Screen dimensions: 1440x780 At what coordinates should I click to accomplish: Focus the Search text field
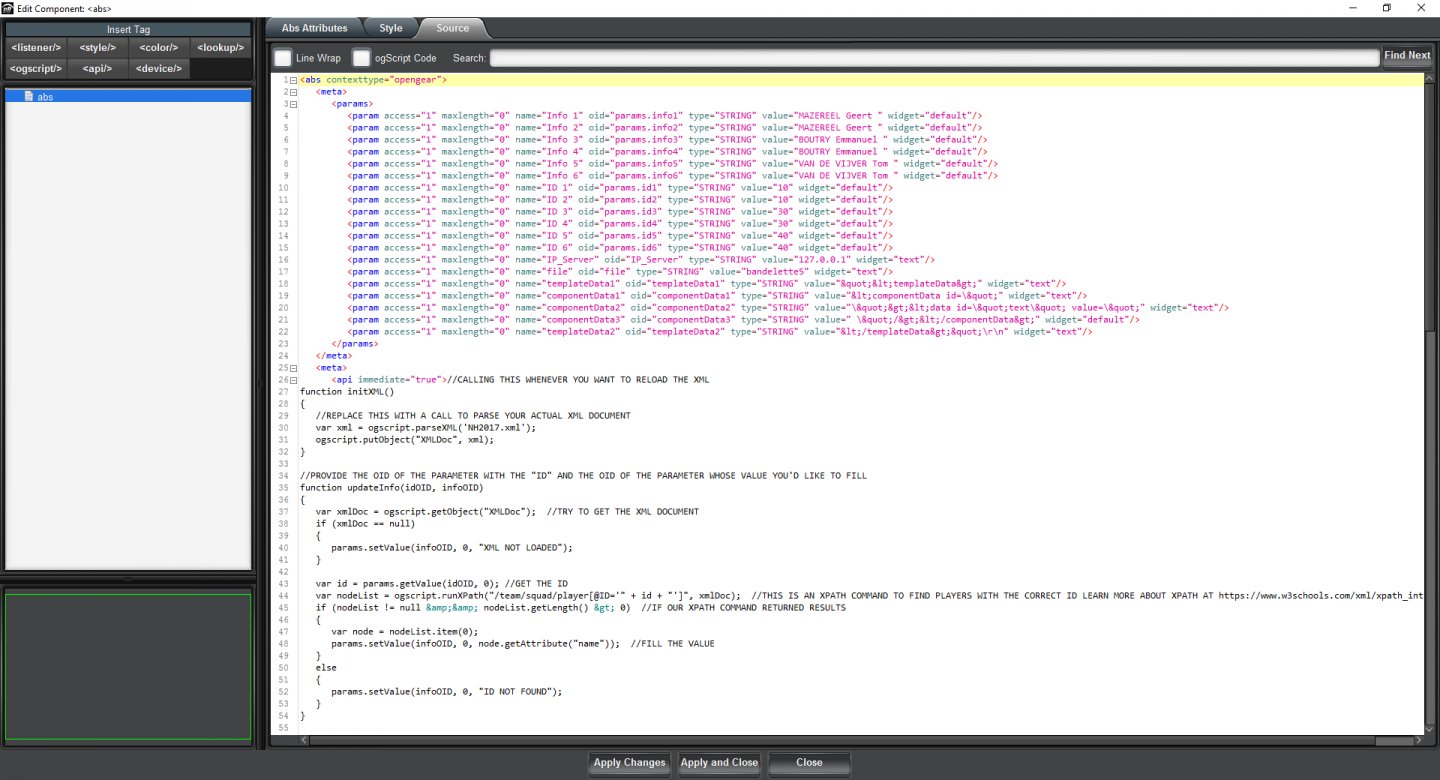933,58
